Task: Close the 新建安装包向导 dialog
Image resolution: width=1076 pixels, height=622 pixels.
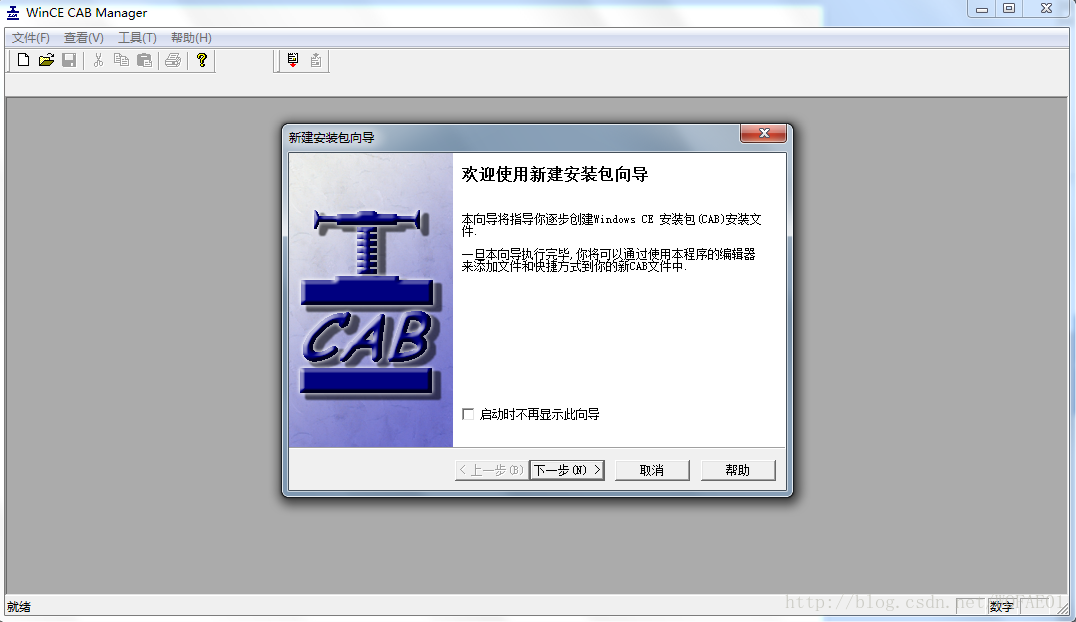Action: tap(764, 133)
